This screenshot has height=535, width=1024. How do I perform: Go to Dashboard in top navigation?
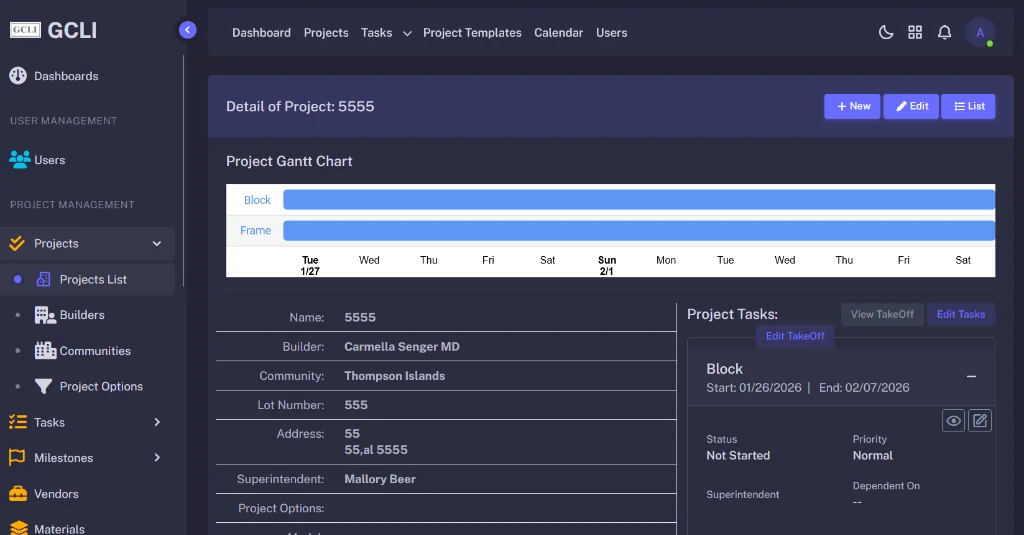click(x=261, y=33)
